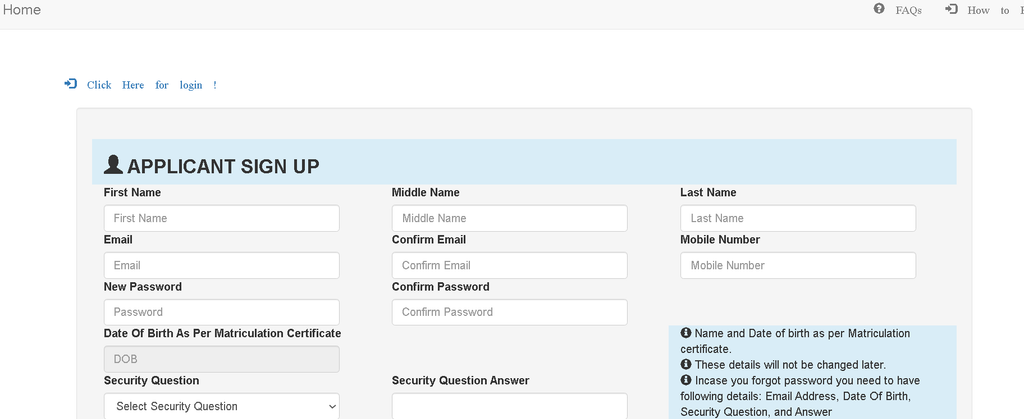Select the Confirm Email input box
The width and height of the screenshot is (1024, 419).
click(x=509, y=265)
